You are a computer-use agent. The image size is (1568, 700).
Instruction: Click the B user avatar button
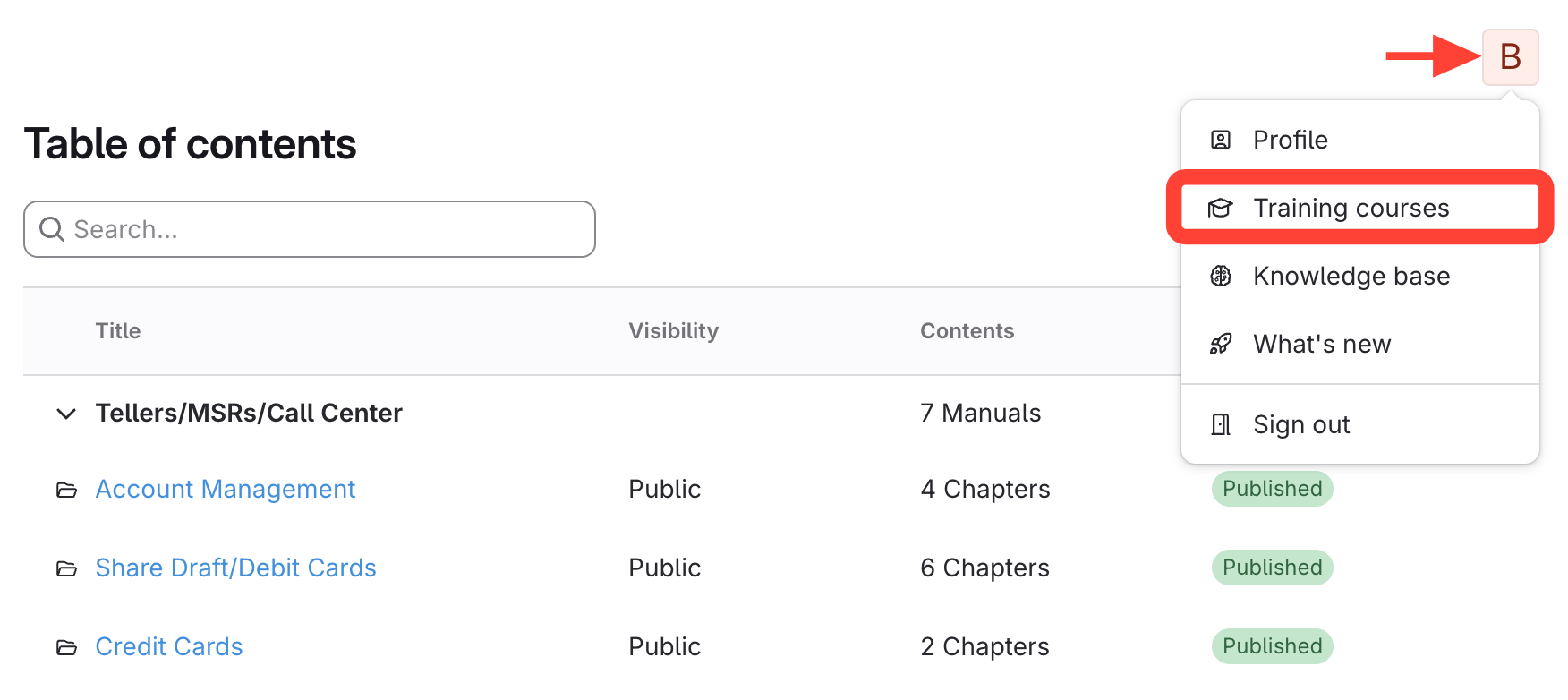click(x=1510, y=57)
